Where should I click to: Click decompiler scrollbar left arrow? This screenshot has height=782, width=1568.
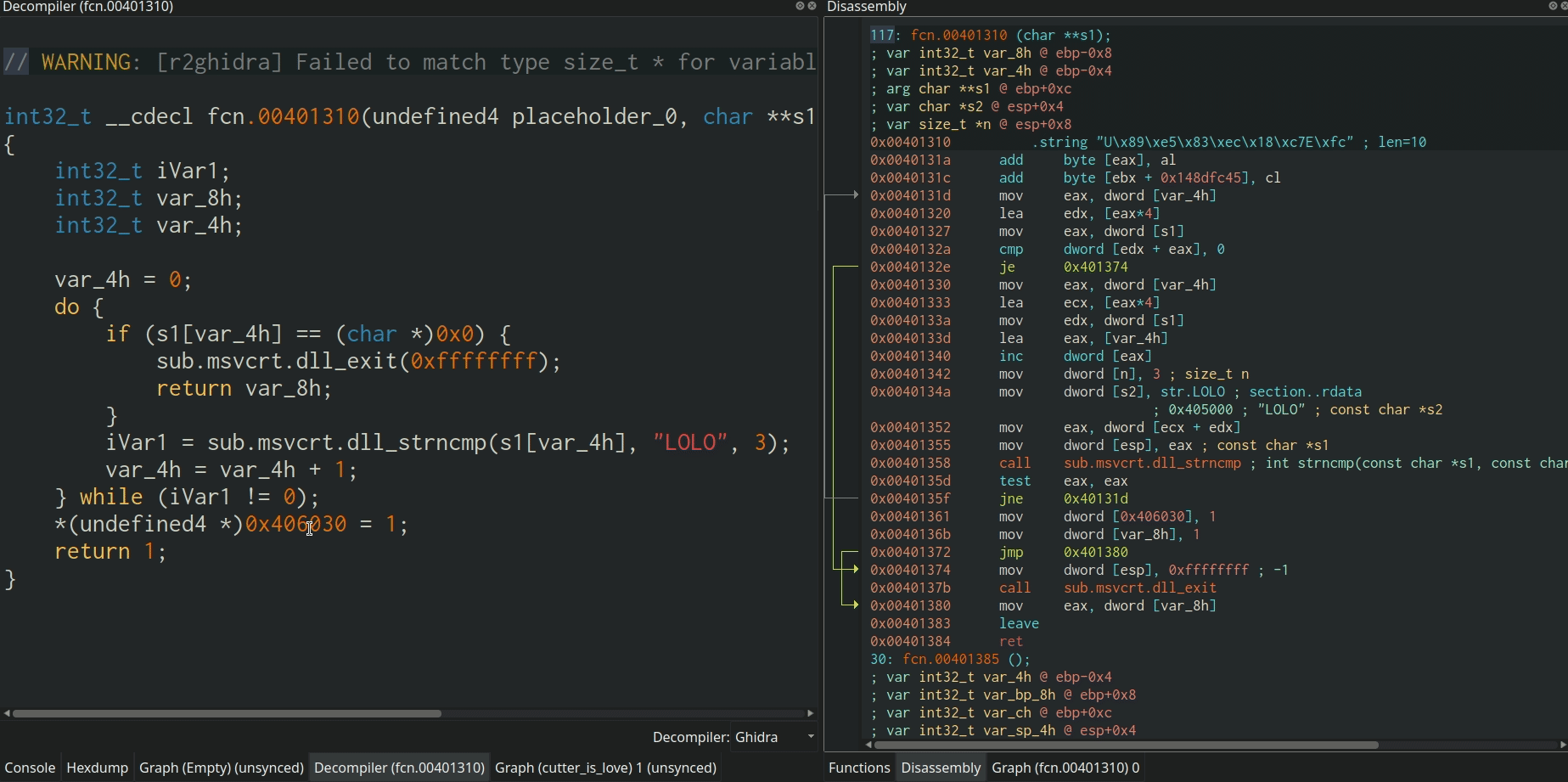(7, 713)
